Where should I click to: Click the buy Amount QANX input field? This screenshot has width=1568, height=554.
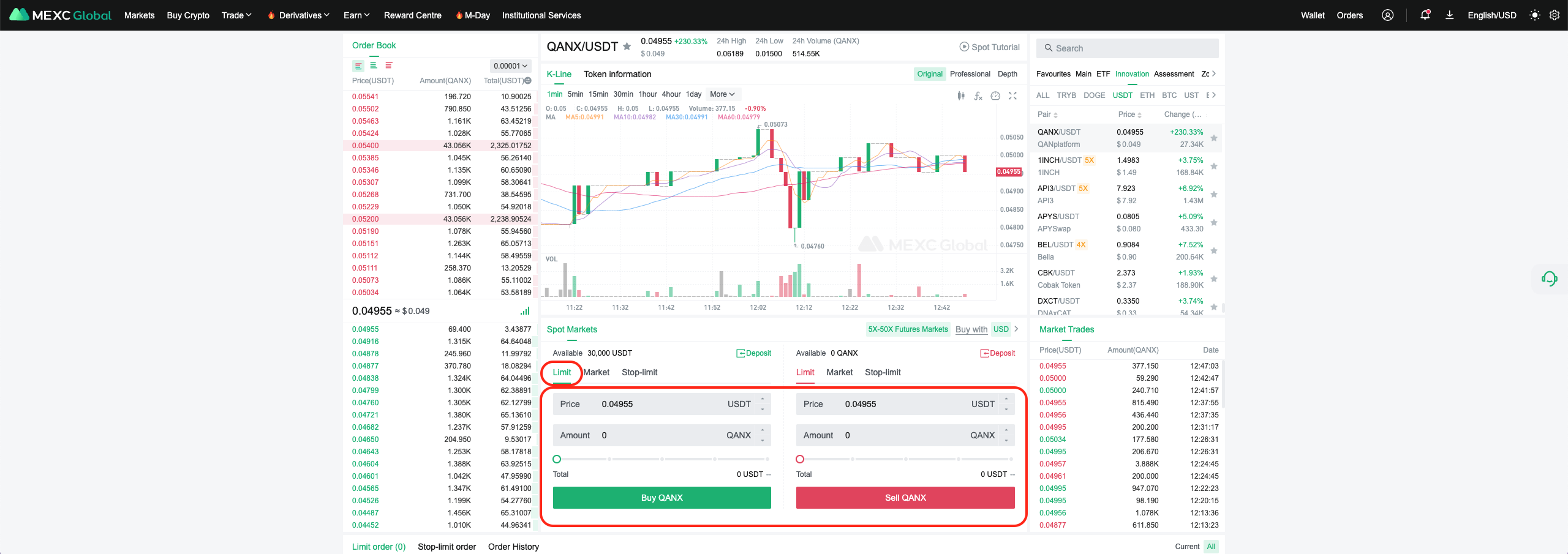click(x=661, y=435)
